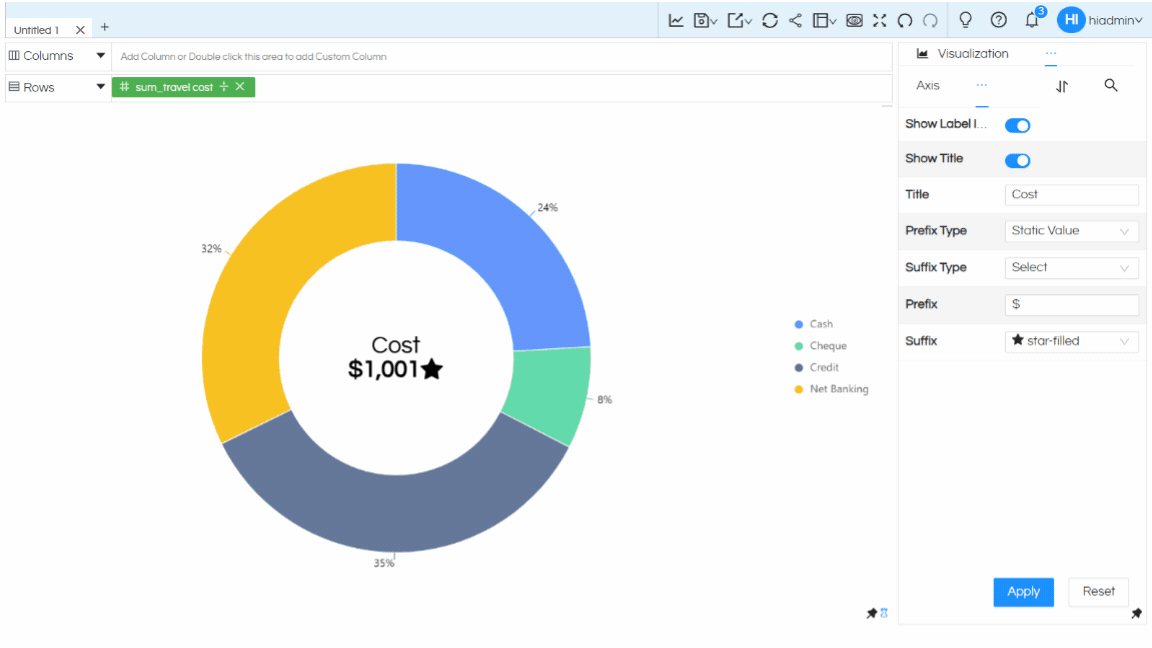1152x648 pixels.
Task: Click the 24% data label
Action: pyautogui.click(x=547, y=208)
